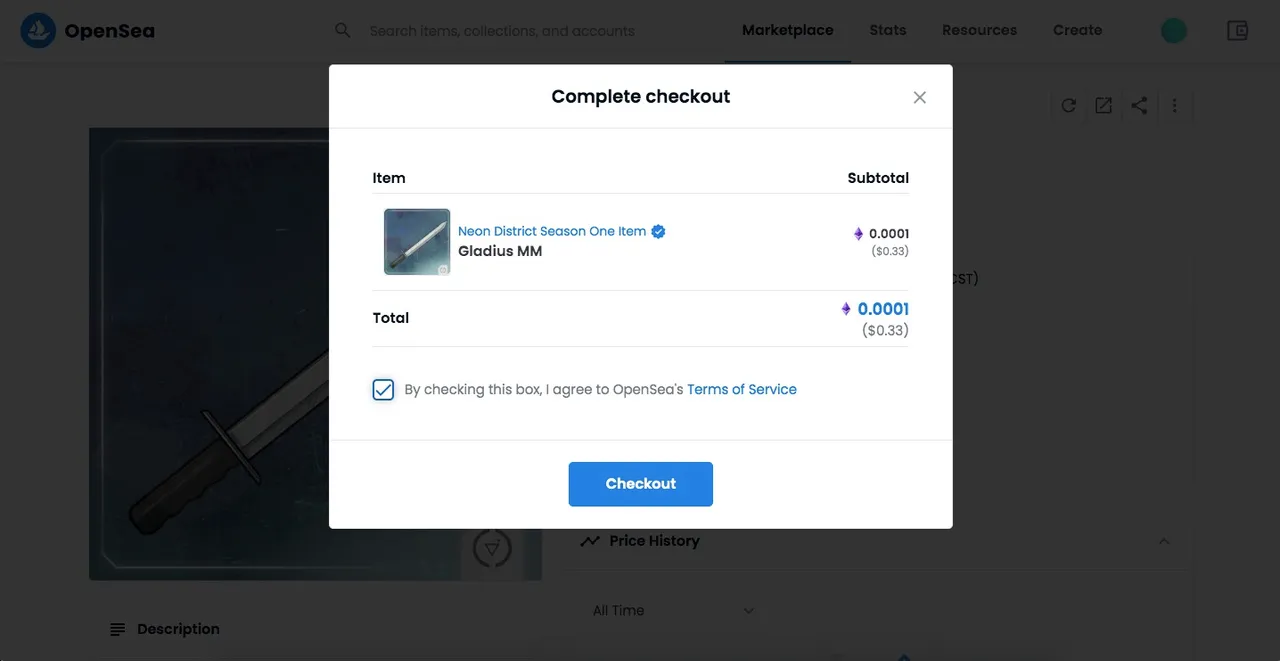Click the Price History heading text

pyautogui.click(x=654, y=541)
